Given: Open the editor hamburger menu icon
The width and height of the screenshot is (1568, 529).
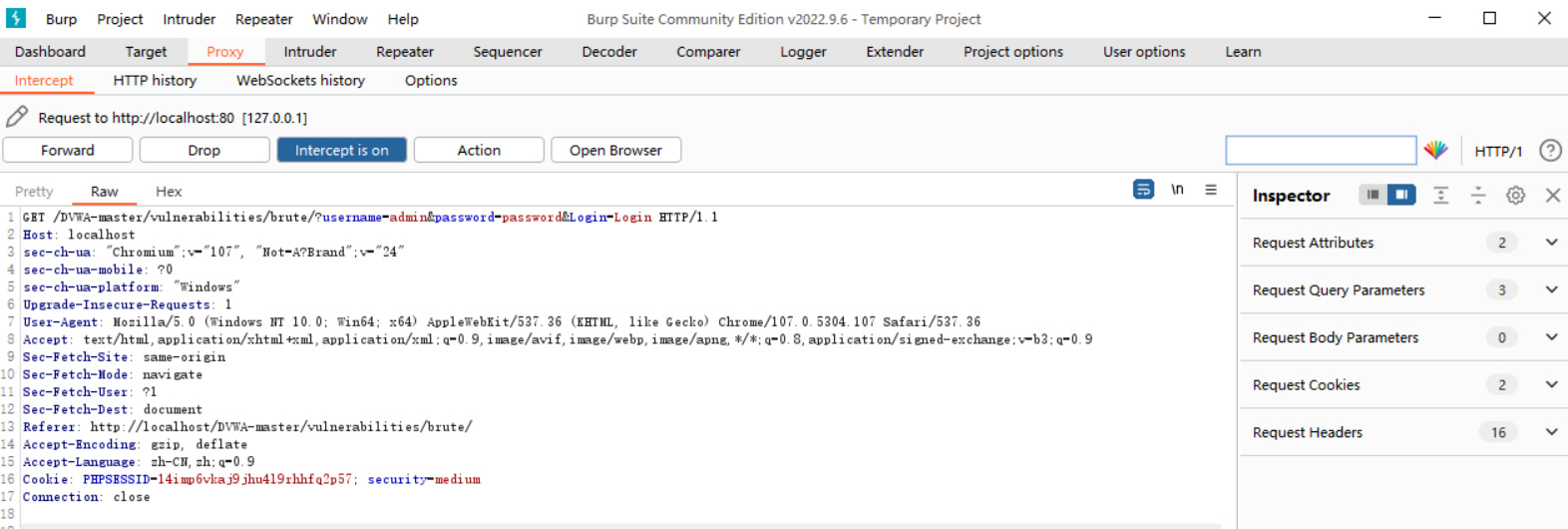Looking at the screenshot, I should point(1211,190).
